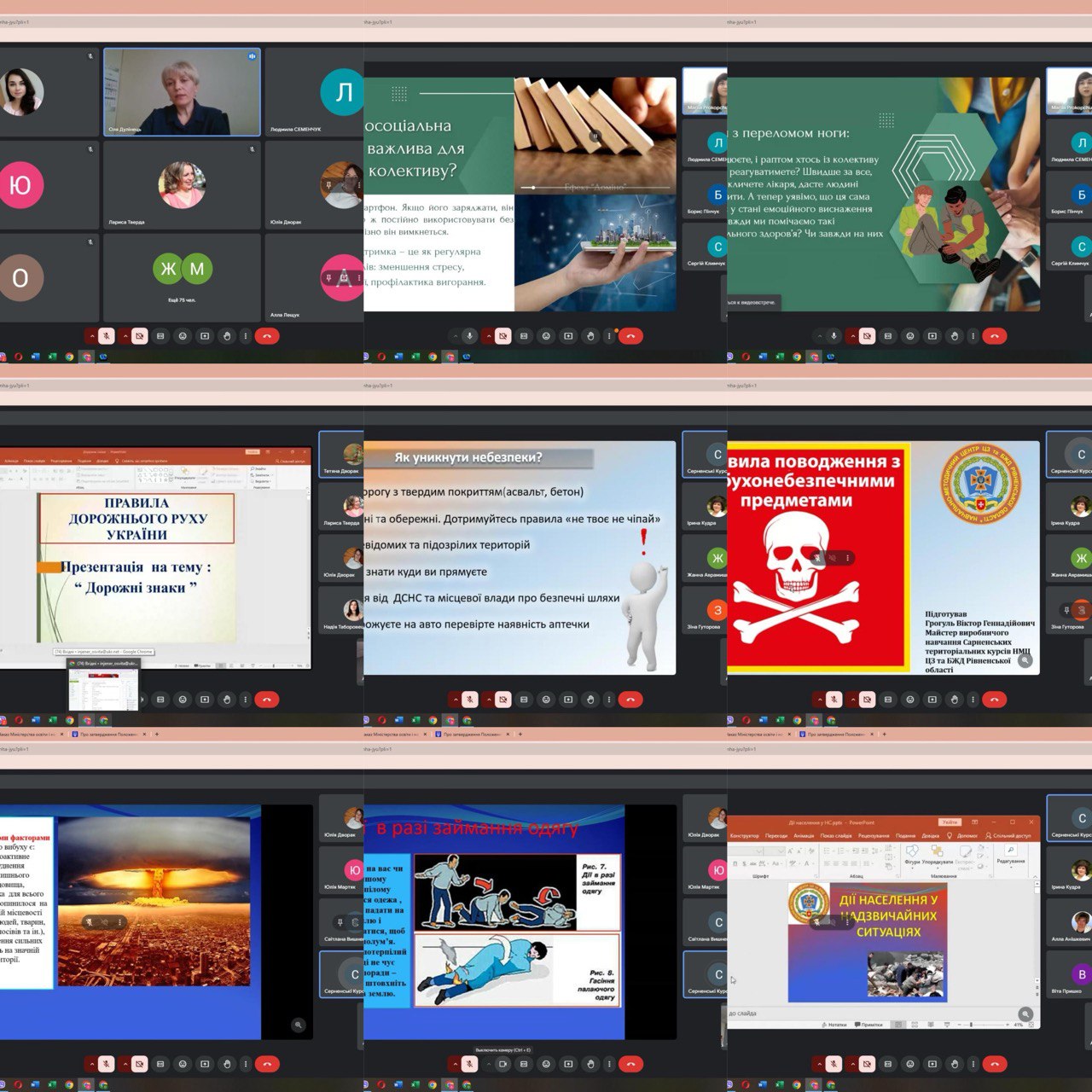Click Спільний доступ in emergency situations PowerPoint
The image size is (1092, 1092).
click(1010, 836)
